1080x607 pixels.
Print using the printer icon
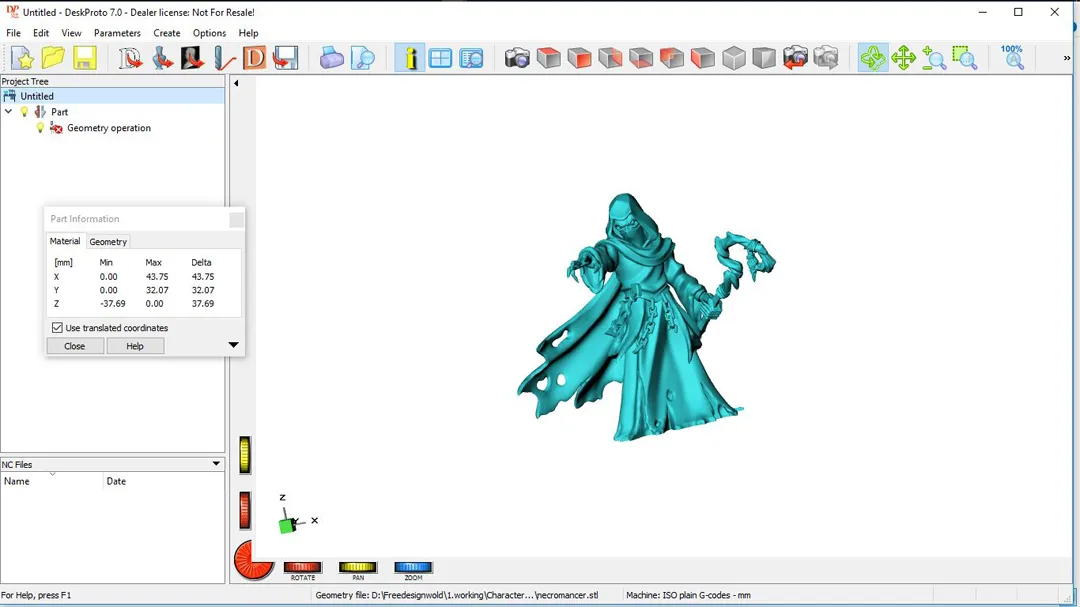(331, 58)
